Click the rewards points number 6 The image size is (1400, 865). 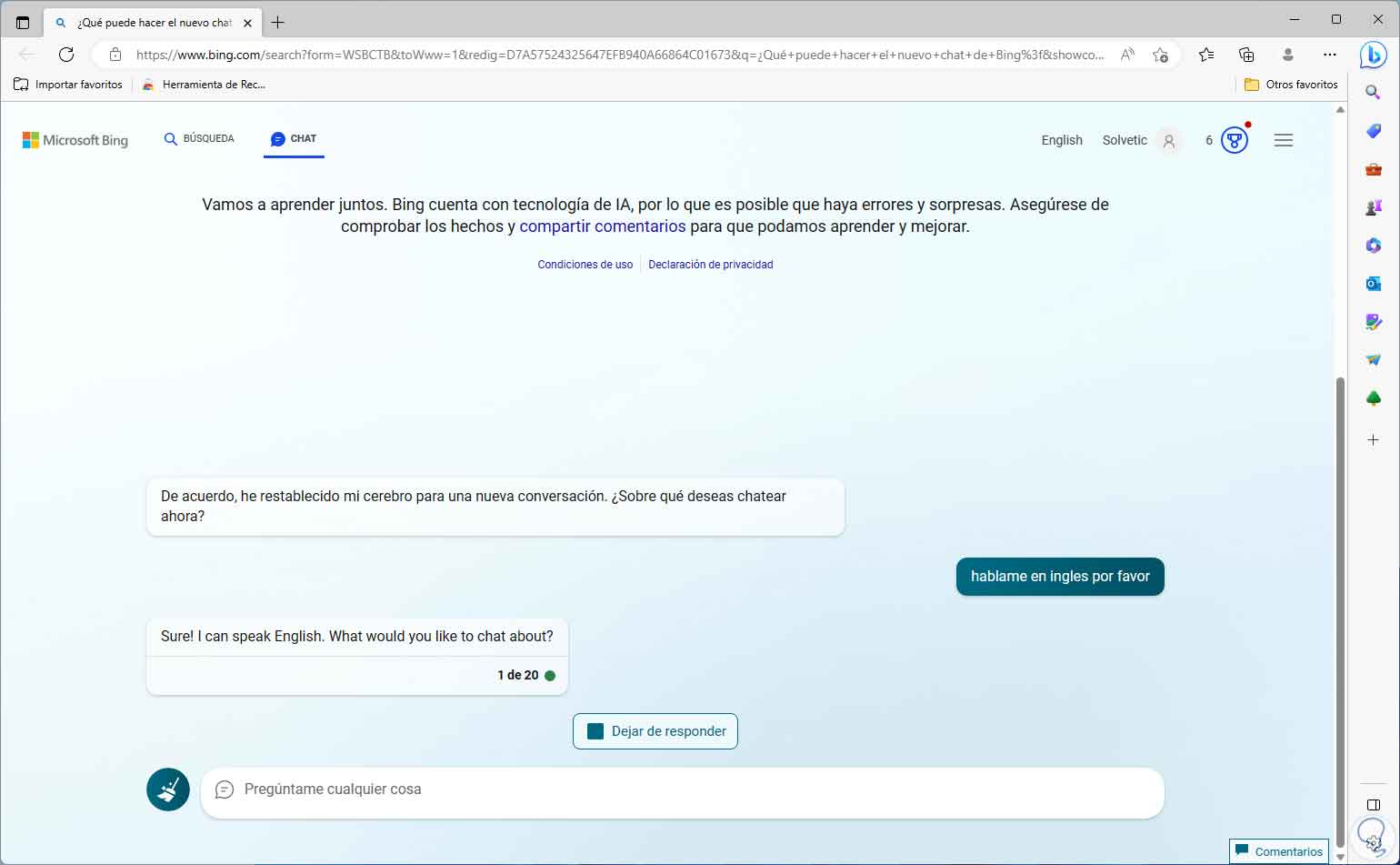coord(1209,140)
